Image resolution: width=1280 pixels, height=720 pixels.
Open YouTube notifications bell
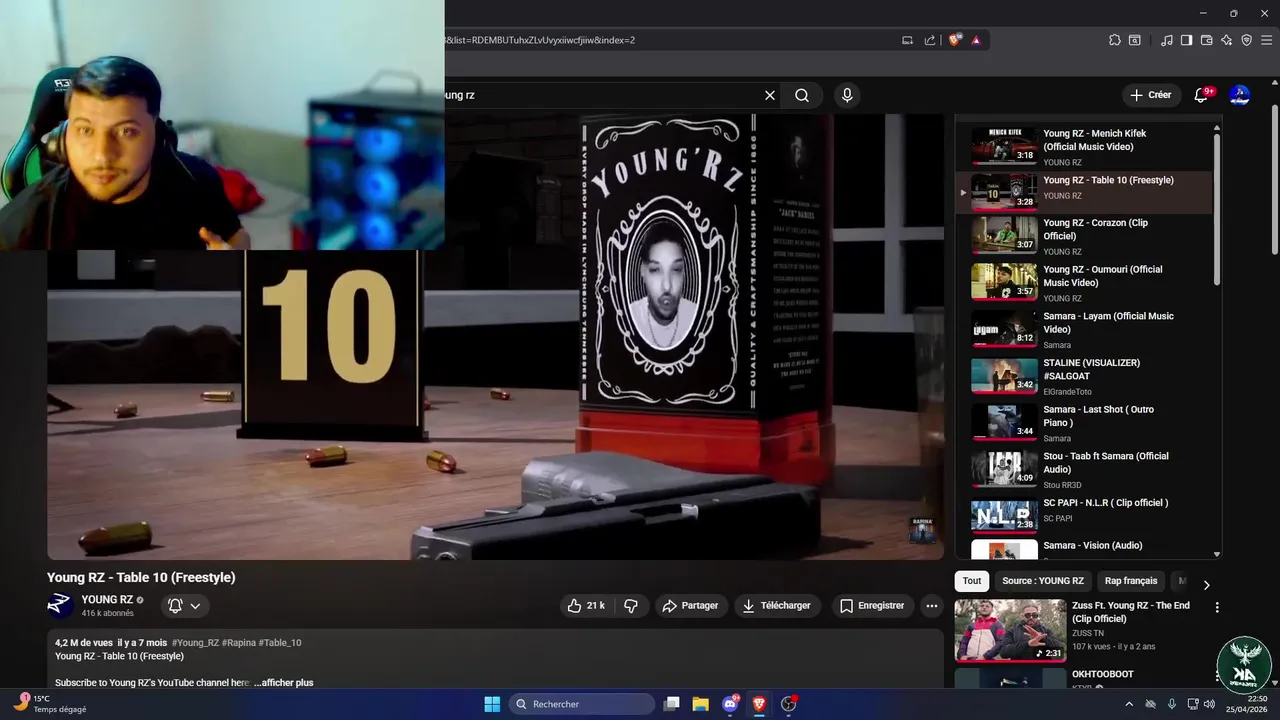tap(1202, 95)
